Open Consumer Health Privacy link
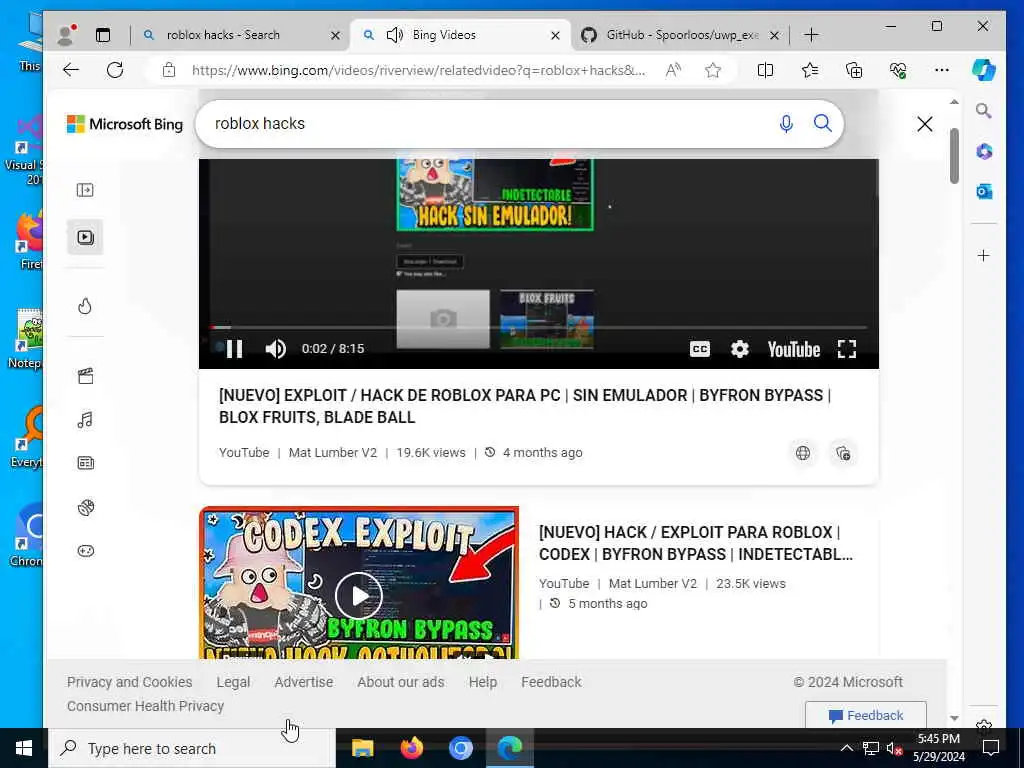This screenshot has height=768, width=1024. (x=145, y=706)
